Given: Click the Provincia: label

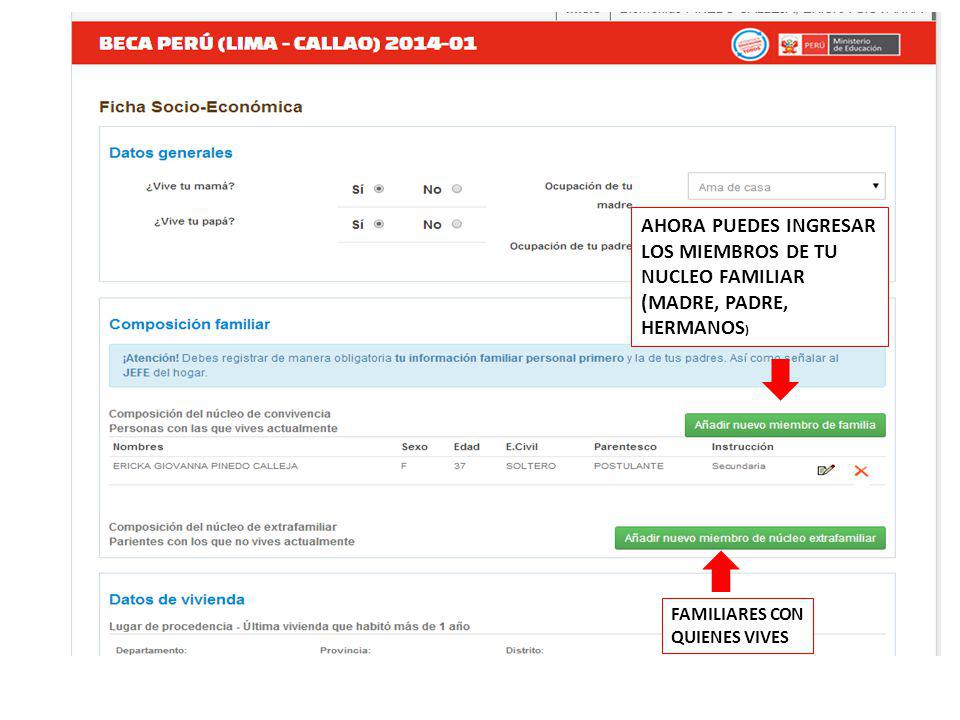Looking at the screenshot, I should pyautogui.click(x=345, y=650).
